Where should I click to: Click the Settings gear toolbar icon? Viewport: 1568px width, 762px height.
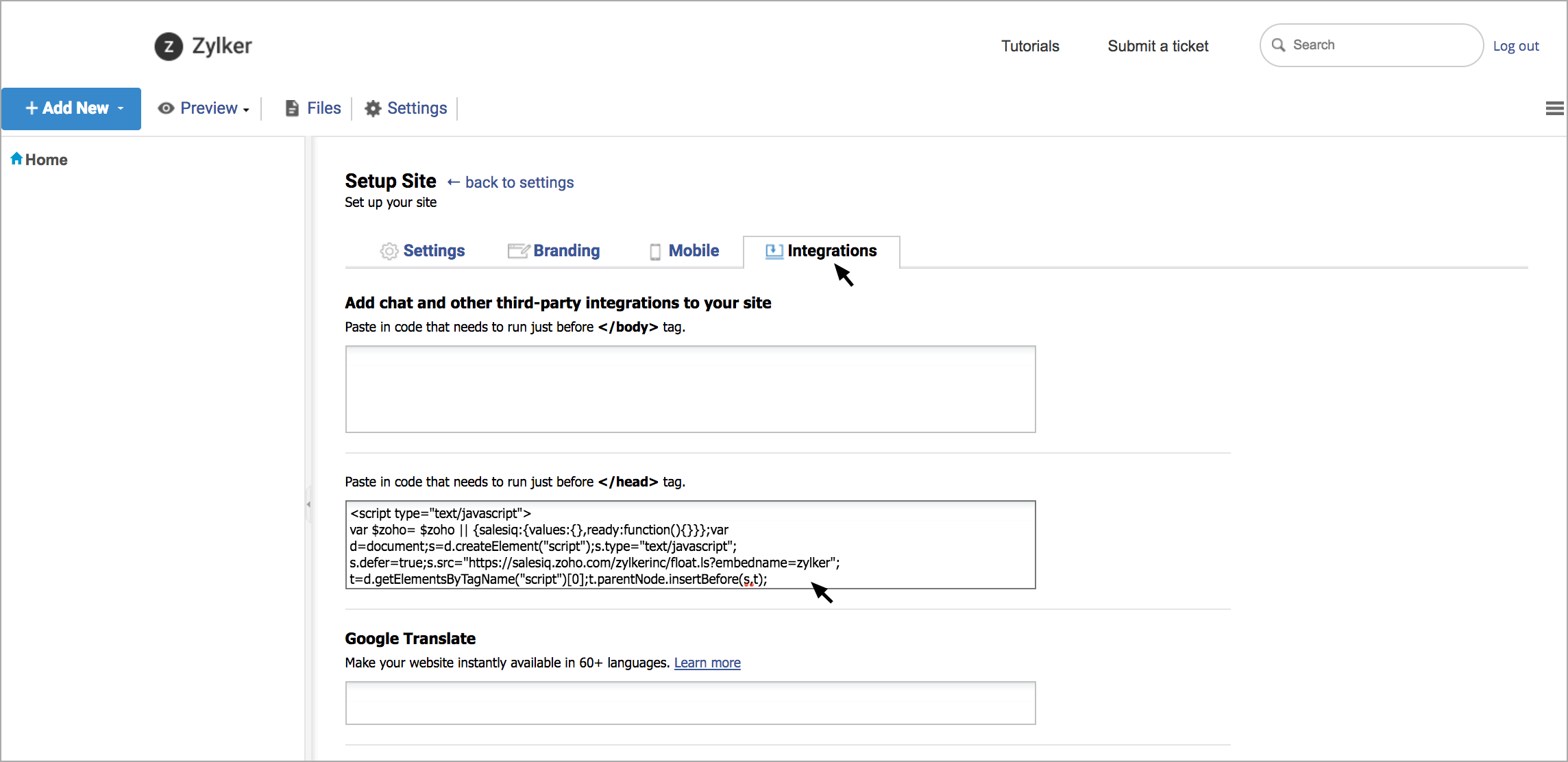tap(373, 108)
